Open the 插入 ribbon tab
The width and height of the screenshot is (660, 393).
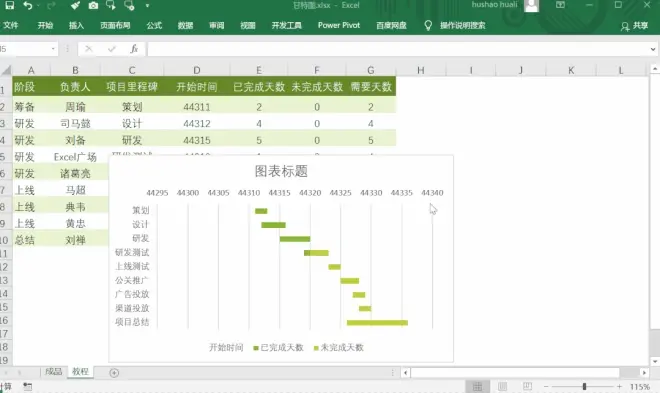click(76, 25)
